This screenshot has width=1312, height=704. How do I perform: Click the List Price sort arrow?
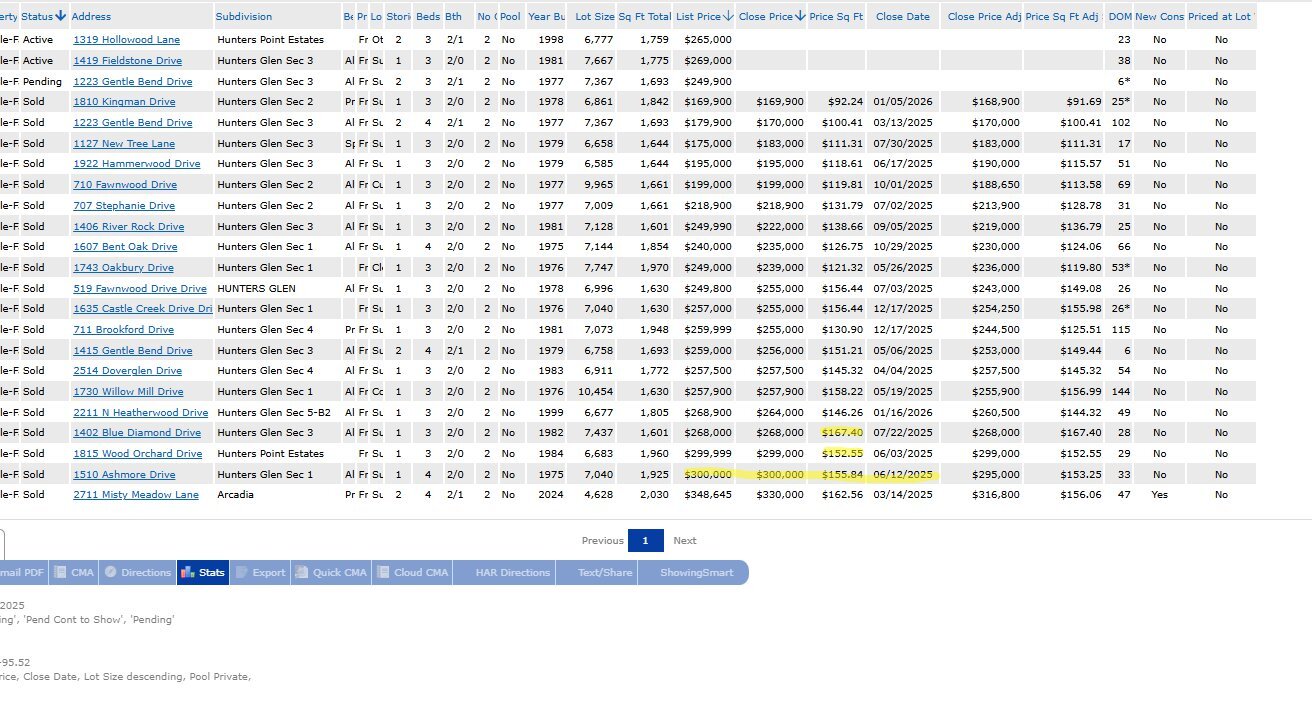728,16
